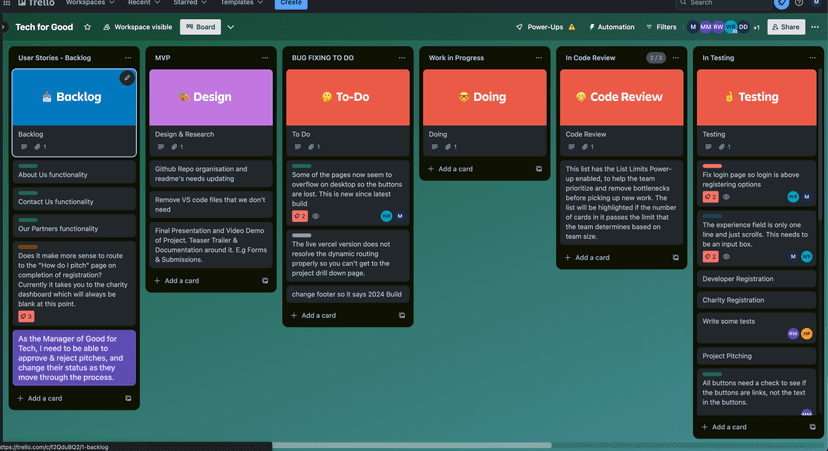Switch to the Board view tab
Screen dimensions: 828x451
[200, 27]
